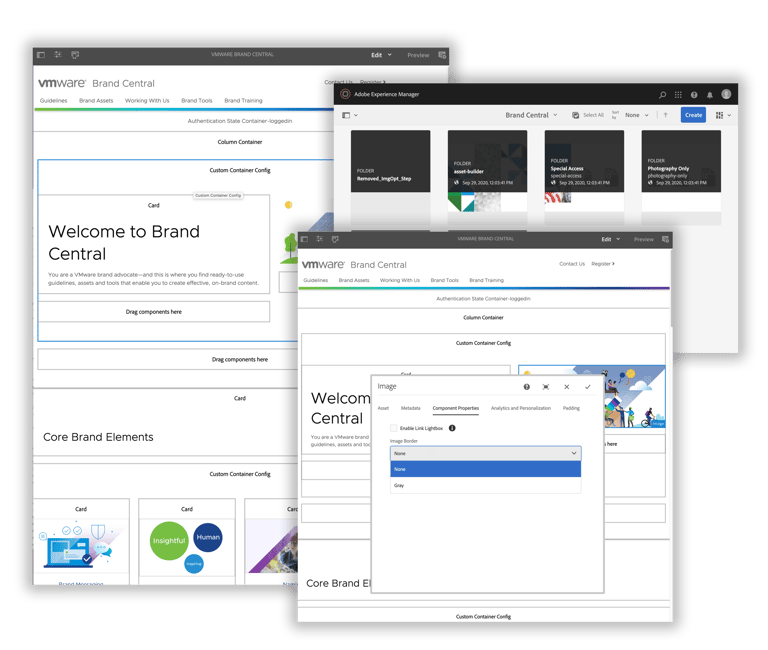
Task: Open Brand Assets menu in back Brand Central page
Action: 96,100
